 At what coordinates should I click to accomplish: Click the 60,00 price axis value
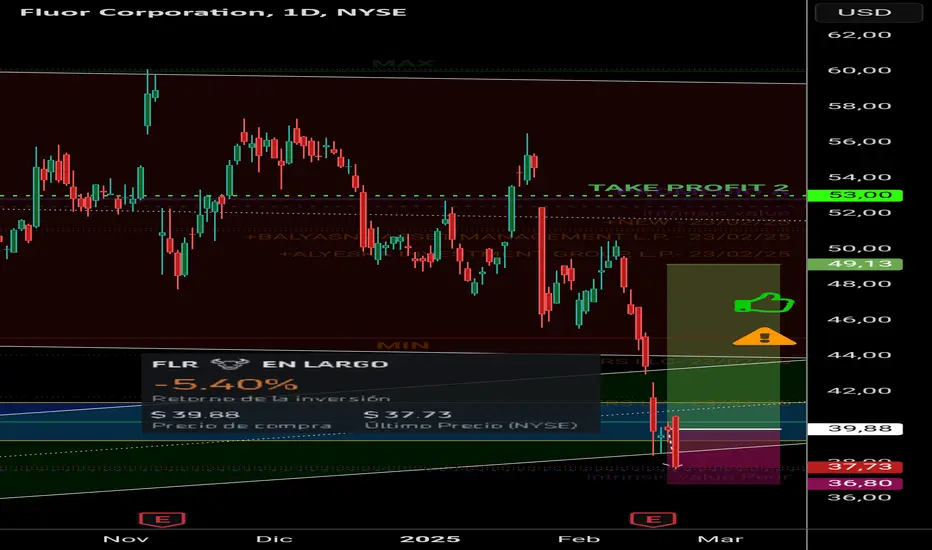coord(859,70)
